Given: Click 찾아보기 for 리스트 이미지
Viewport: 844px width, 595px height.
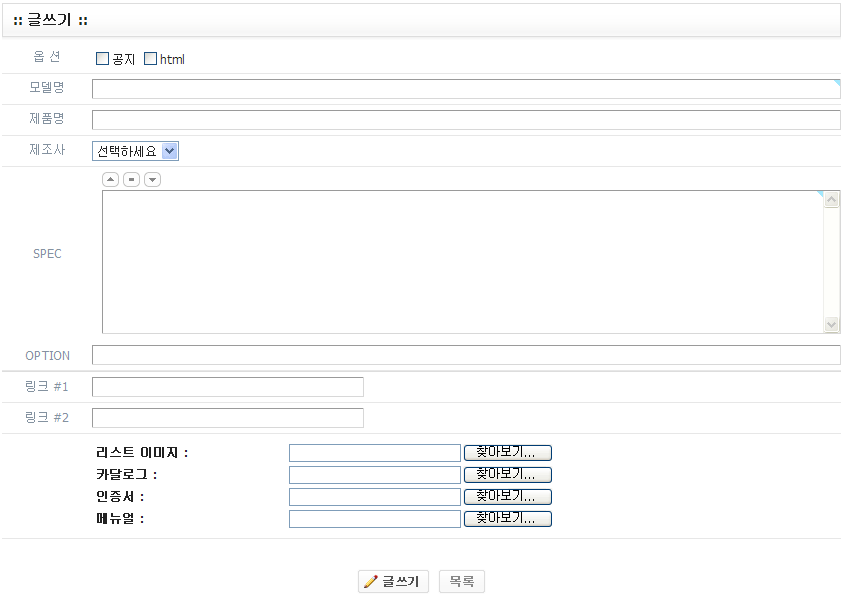Looking at the screenshot, I should (507, 453).
